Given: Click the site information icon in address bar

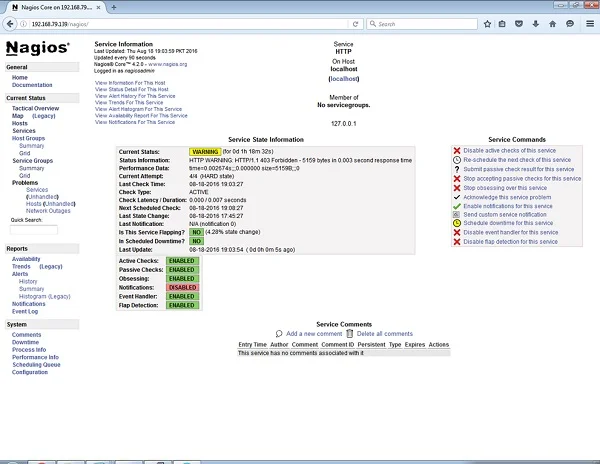Looking at the screenshot, I should tap(23, 24).
